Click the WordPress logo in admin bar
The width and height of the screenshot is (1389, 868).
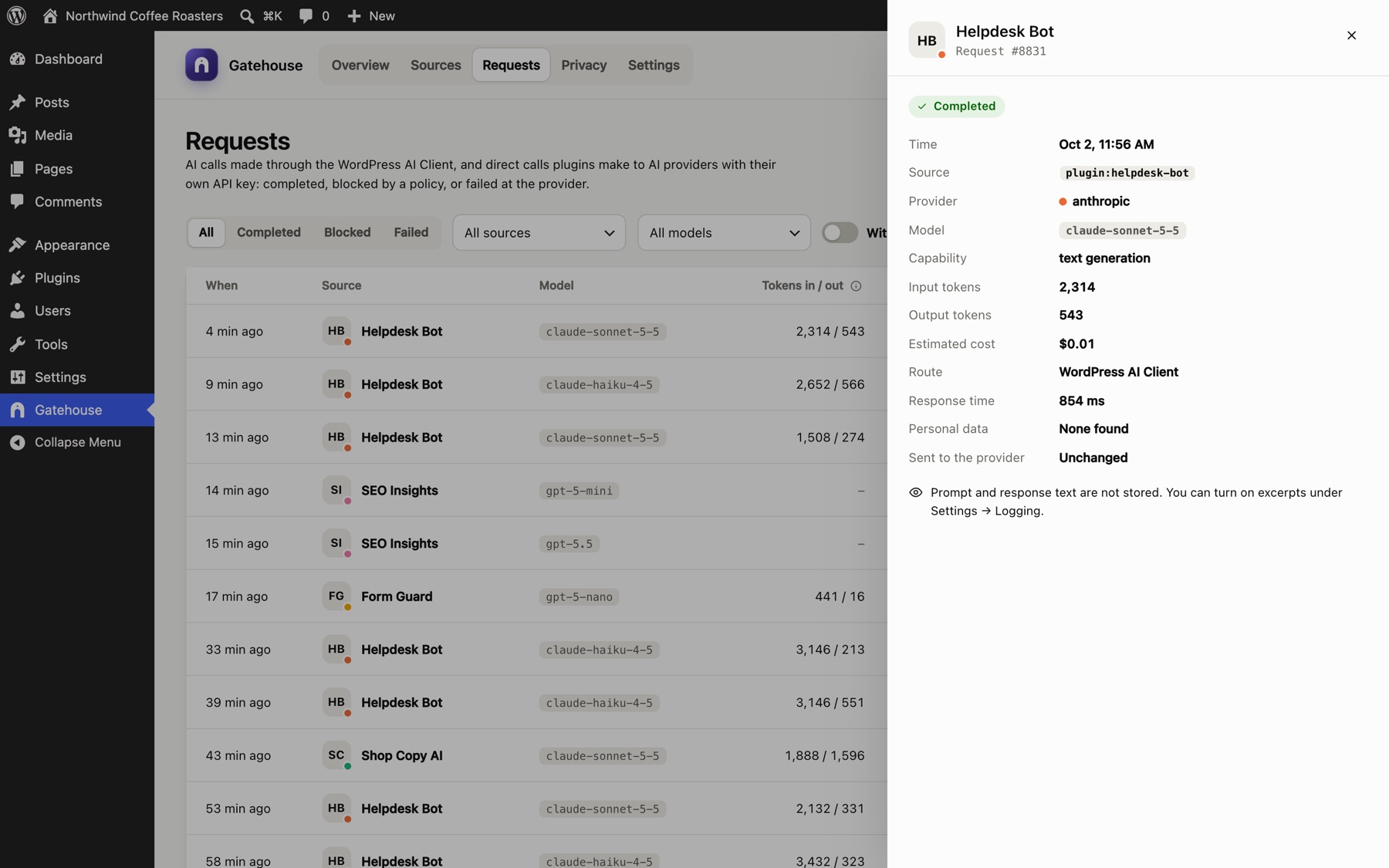[16, 15]
